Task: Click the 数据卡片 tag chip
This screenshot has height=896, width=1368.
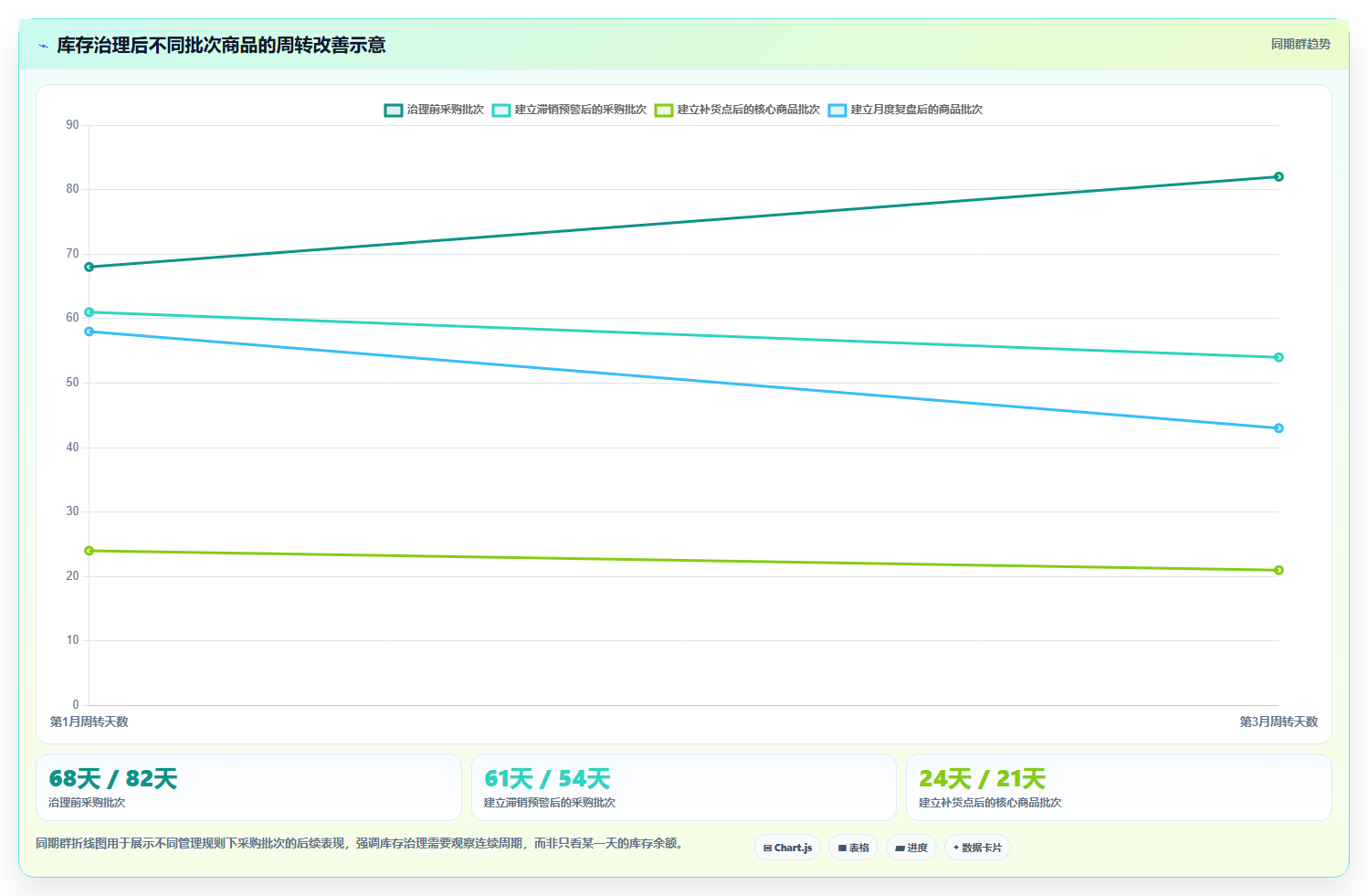Action: (x=977, y=848)
